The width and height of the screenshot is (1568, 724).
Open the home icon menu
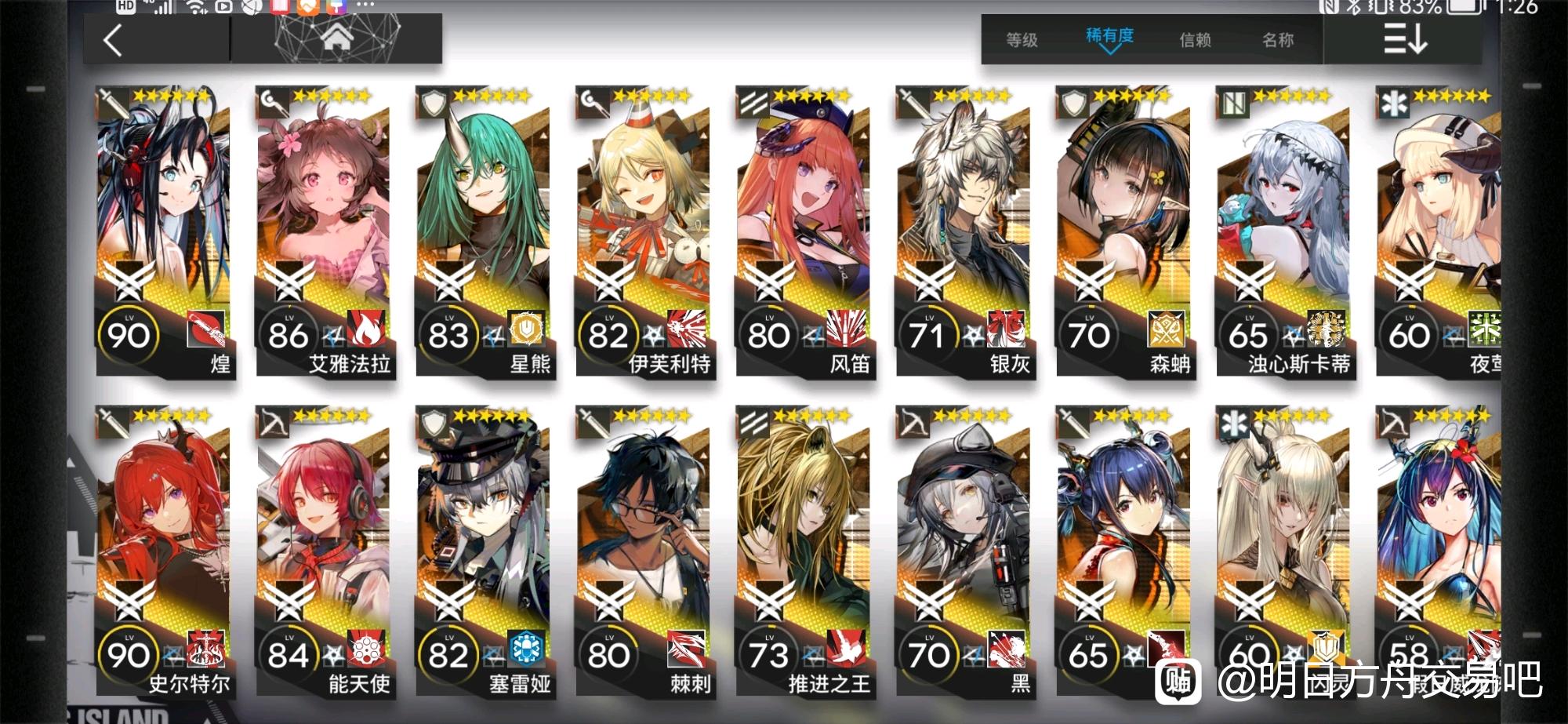coord(336,36)
